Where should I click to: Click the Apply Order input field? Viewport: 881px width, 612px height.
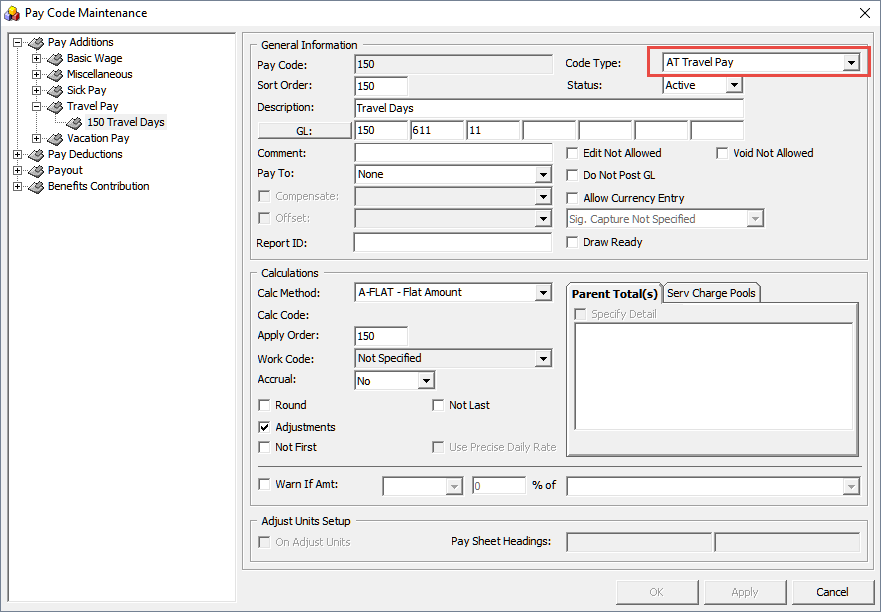click(x=382, y=336)
